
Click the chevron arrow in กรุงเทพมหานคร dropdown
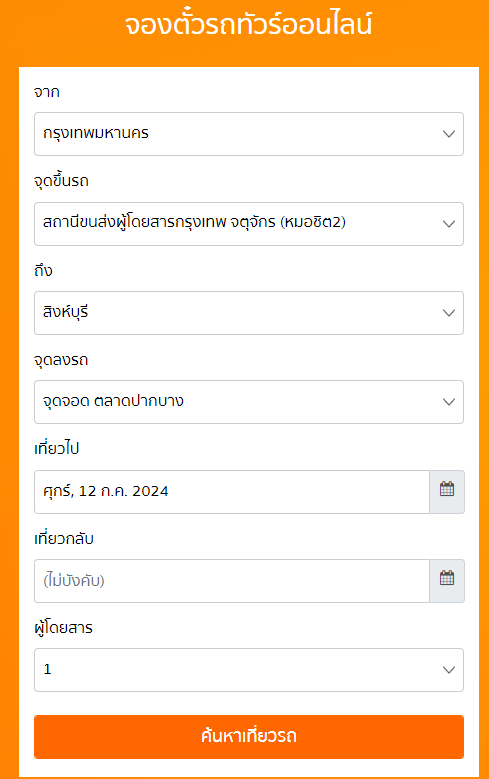tap(449, 134)
